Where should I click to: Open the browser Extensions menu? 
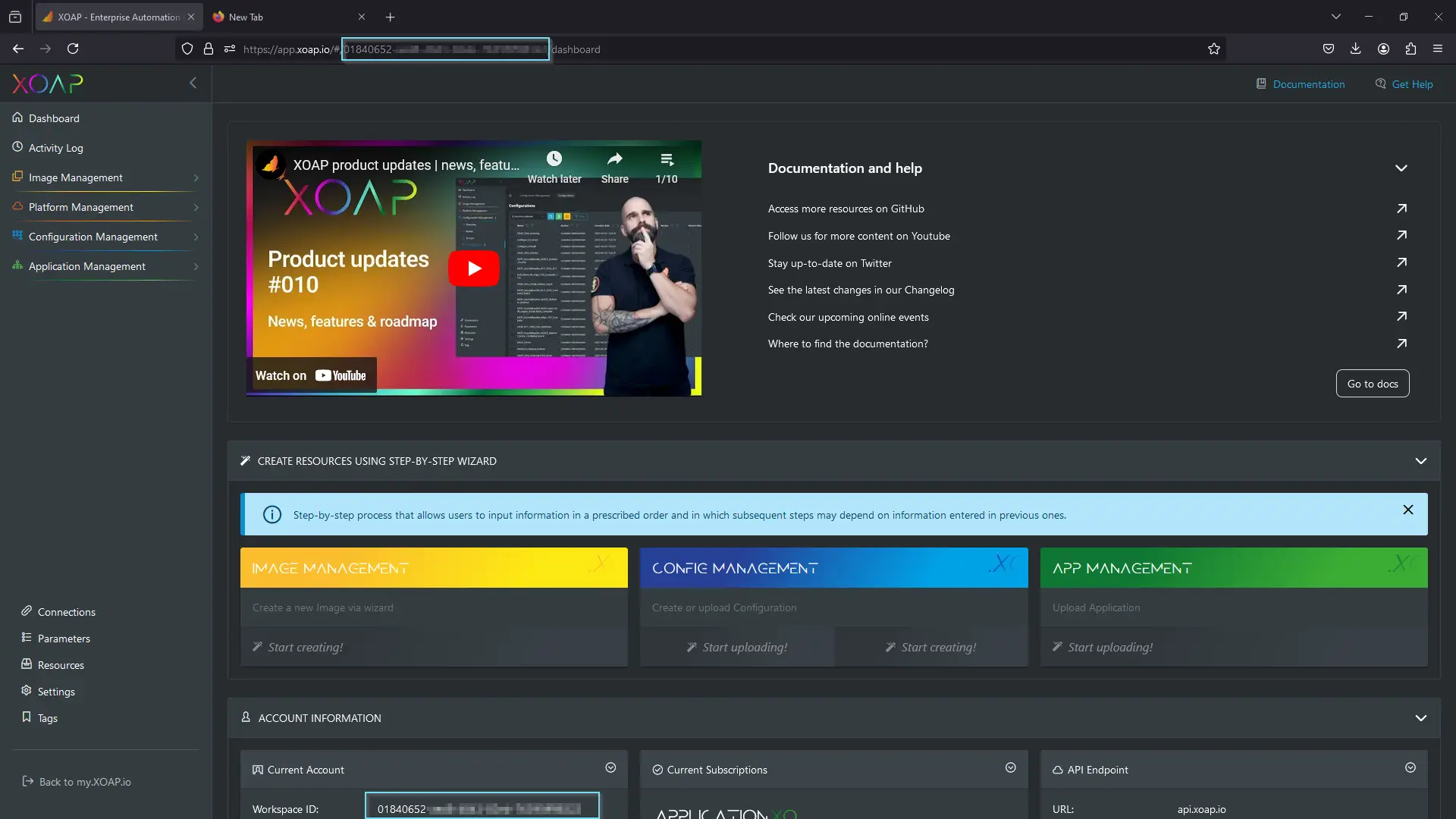(x=1410, y=49)
